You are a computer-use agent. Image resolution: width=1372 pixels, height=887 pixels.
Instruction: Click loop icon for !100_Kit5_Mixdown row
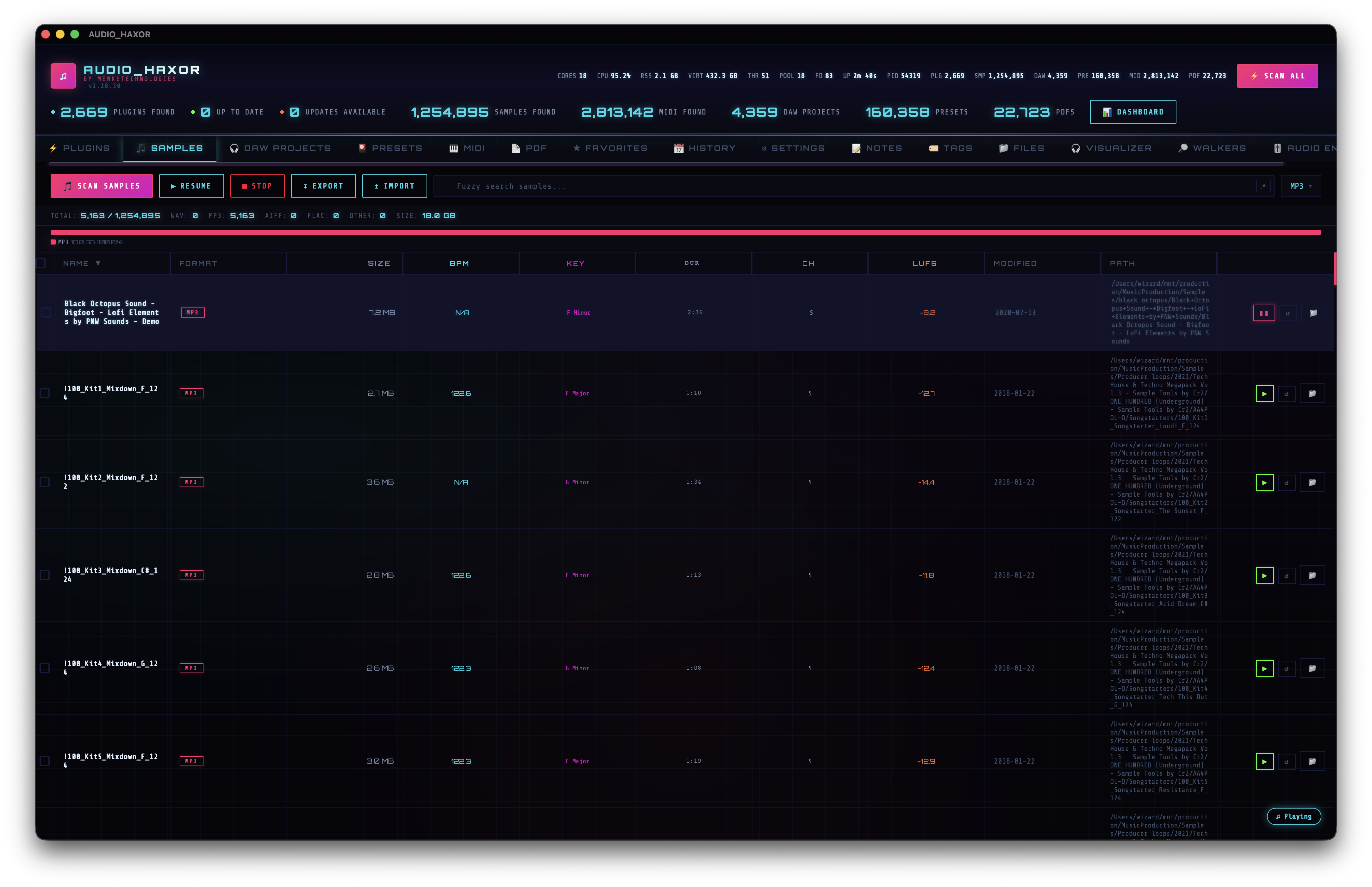(x=1286, y=761)
